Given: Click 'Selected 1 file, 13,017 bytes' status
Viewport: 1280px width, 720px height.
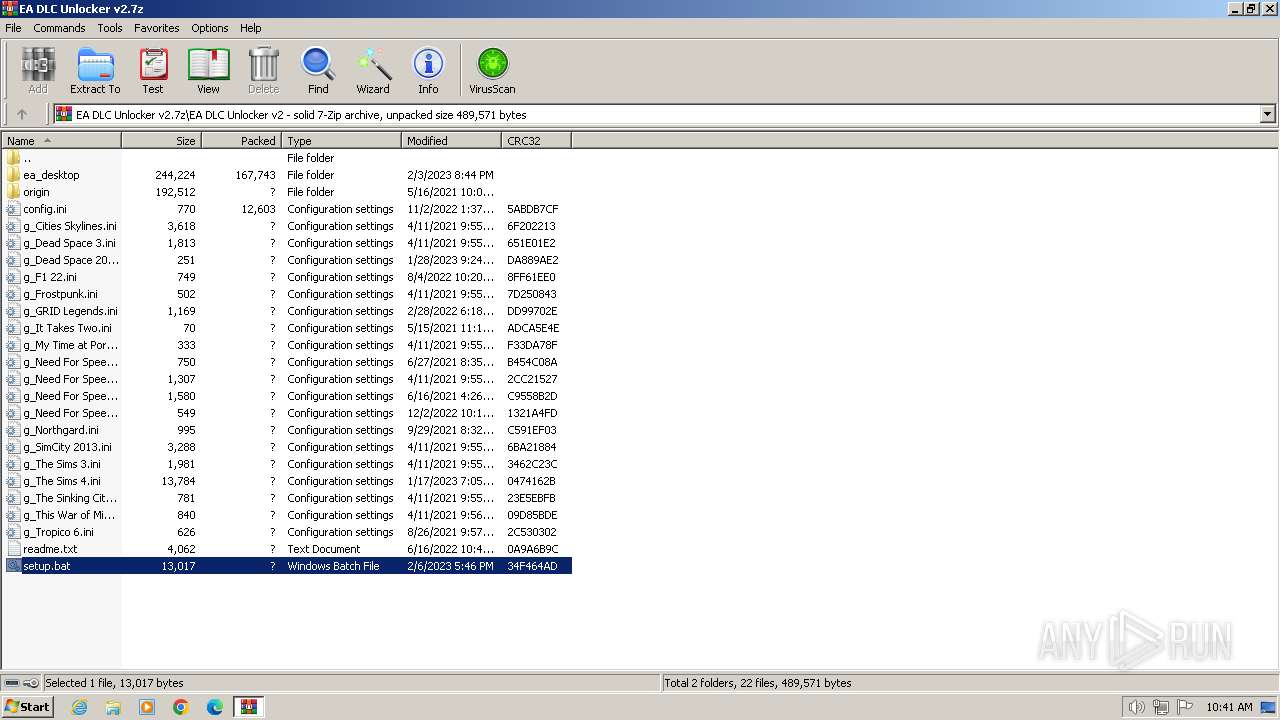Looking at the screenshot, I should 114,683.
